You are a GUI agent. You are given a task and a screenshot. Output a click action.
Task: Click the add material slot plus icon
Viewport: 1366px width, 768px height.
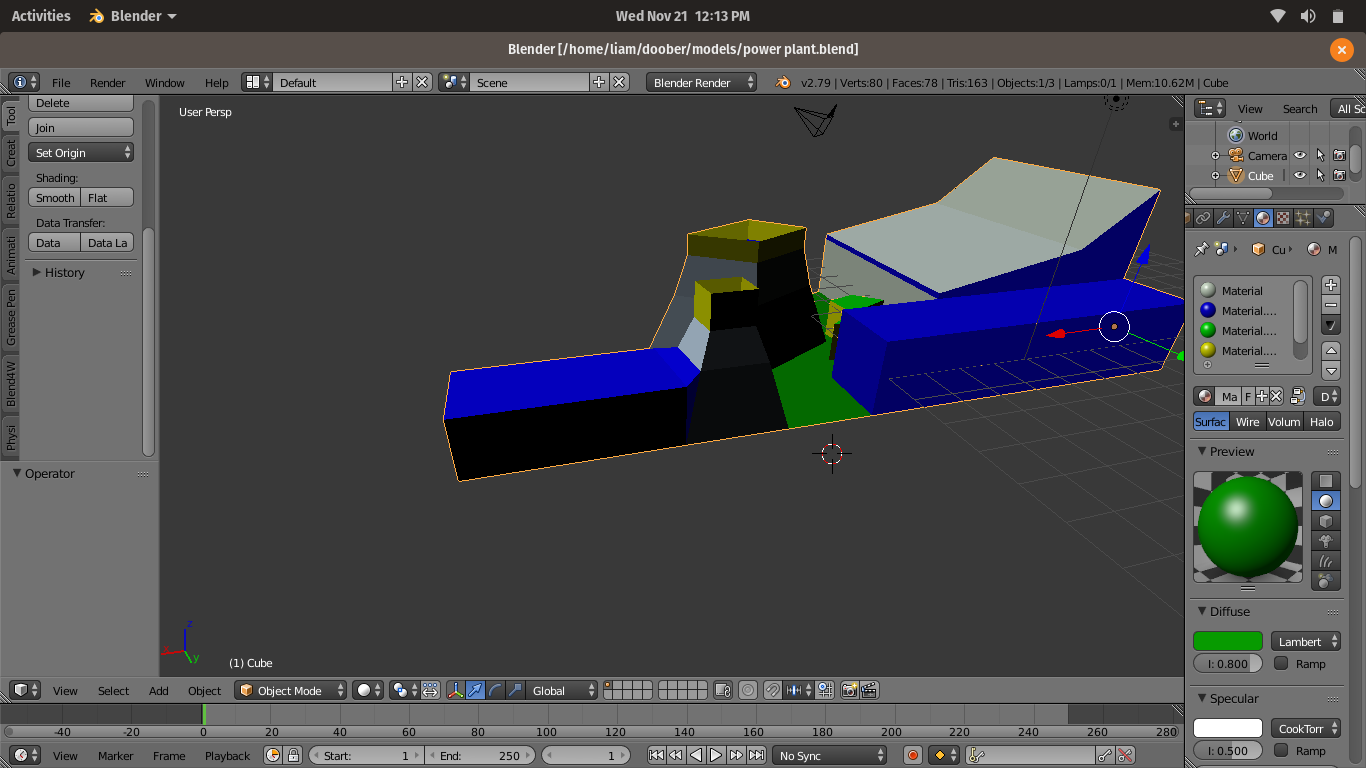tap(1331, 285)
